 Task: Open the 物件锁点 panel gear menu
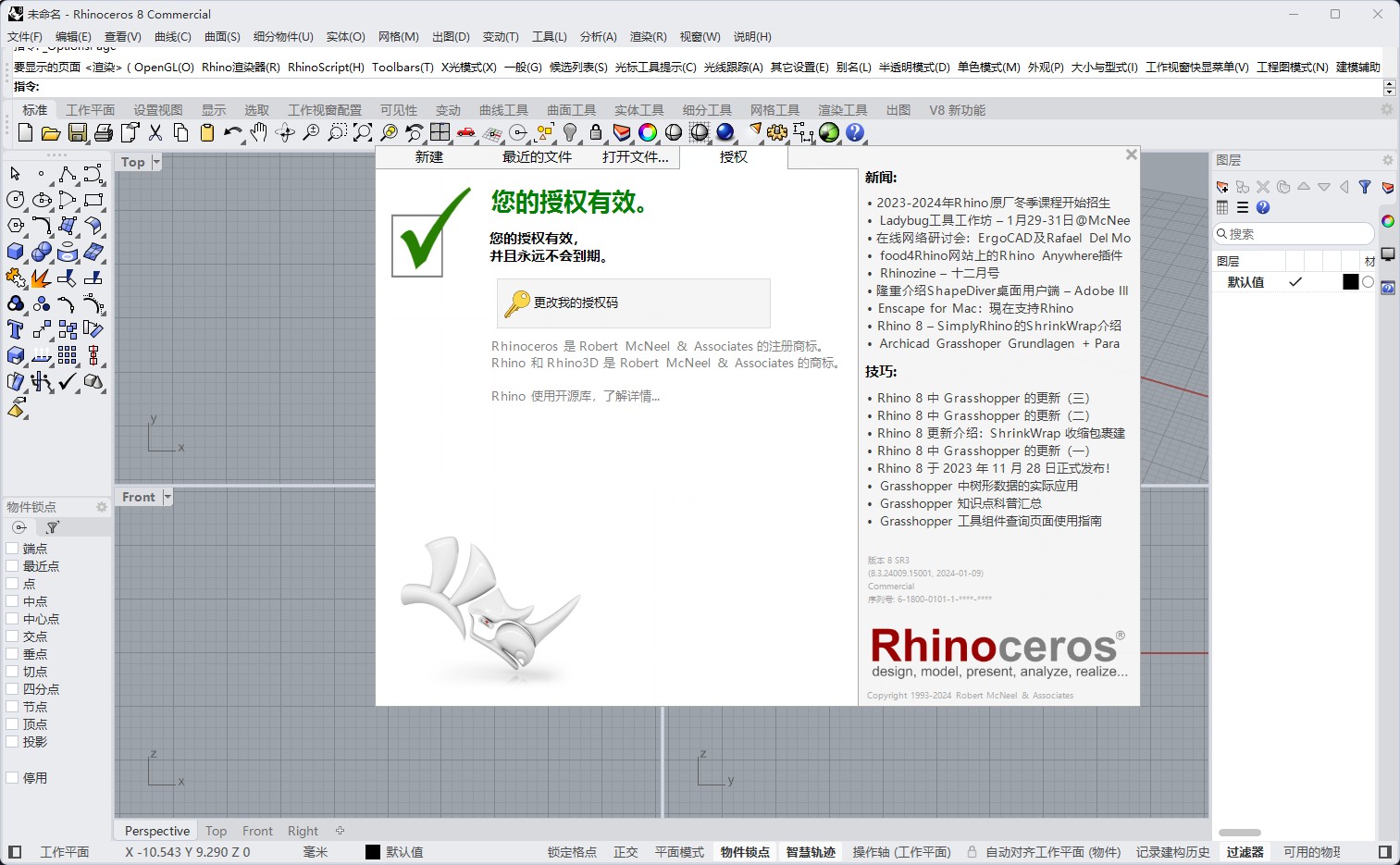[102, 507]
